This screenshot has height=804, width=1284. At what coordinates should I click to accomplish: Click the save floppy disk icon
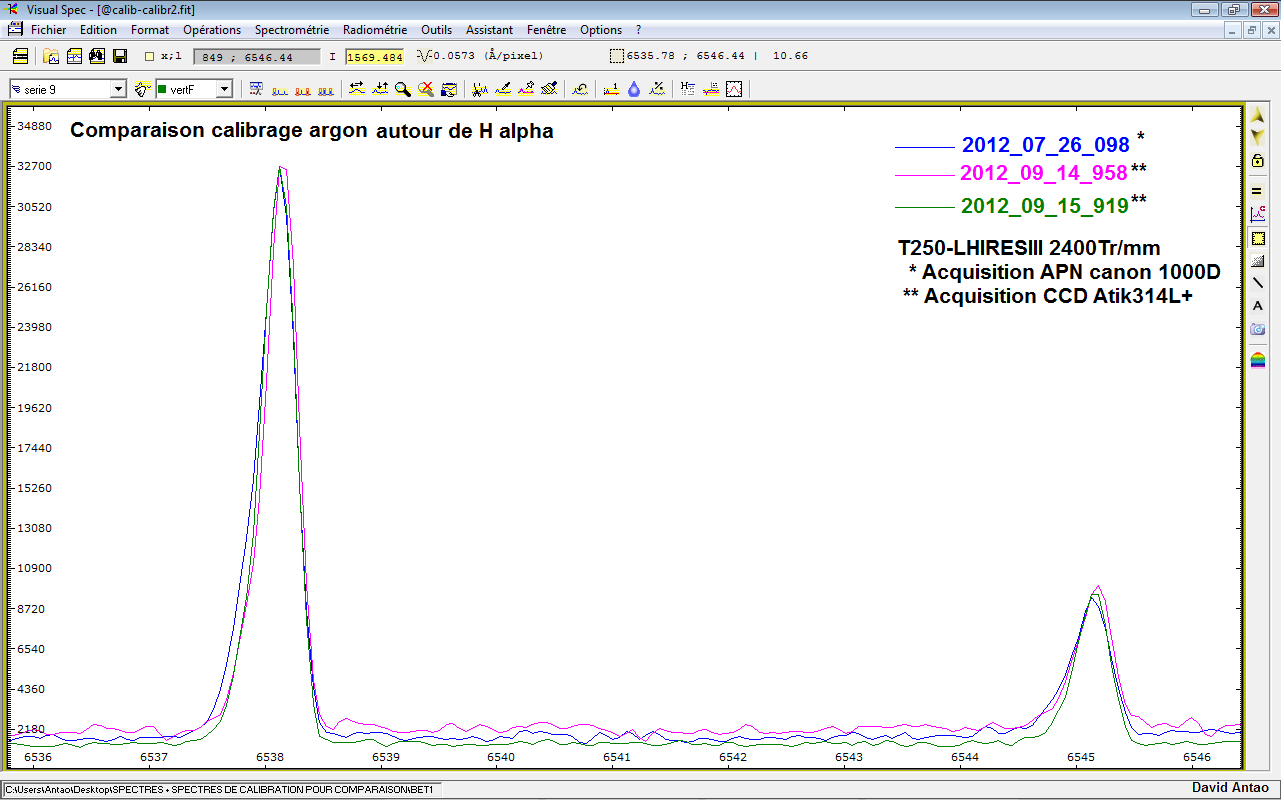[120, 56]
